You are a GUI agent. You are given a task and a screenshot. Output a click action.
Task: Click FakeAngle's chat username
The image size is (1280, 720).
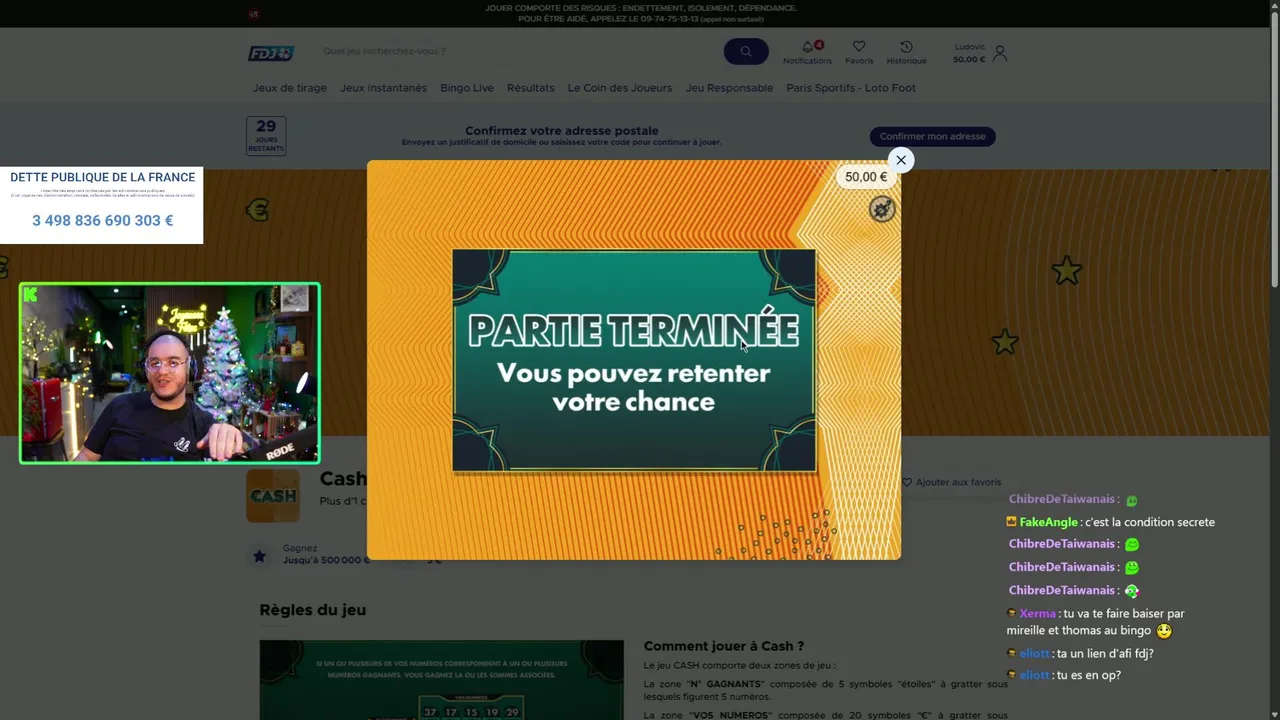tap(1048, 522)
